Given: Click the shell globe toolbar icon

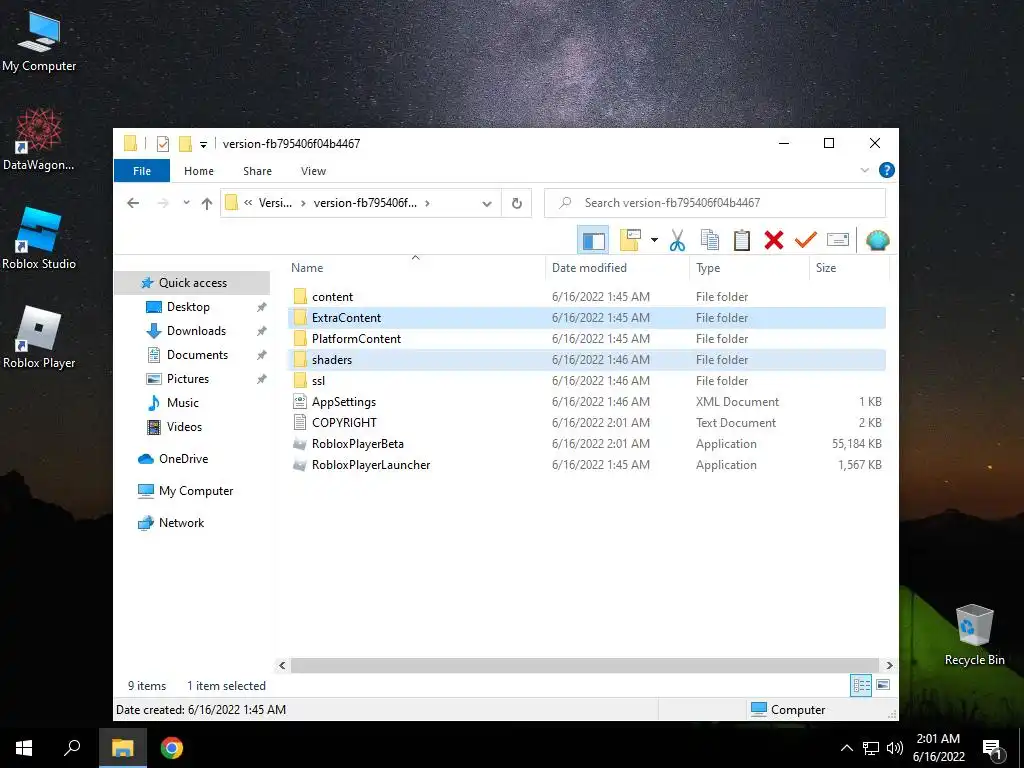Looking at the screenshot, I should tap(877, 240).
